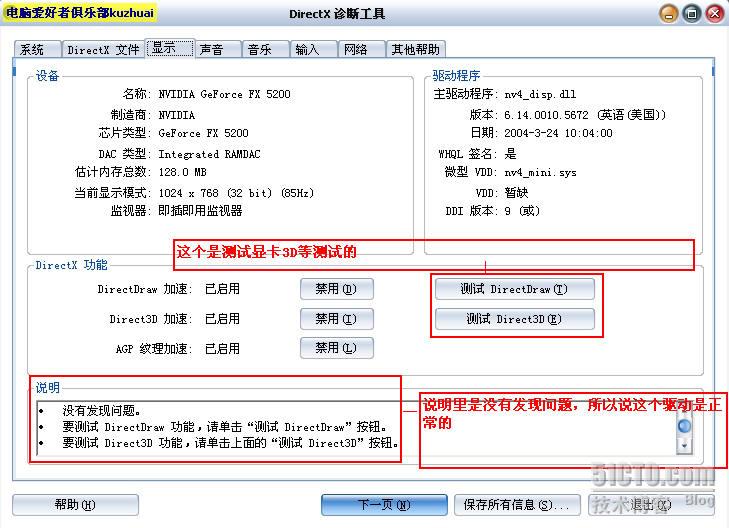The height and width of the screenshot is (528, 729).
Task: Click the notes scrollbar thumb
Action: 684,426
